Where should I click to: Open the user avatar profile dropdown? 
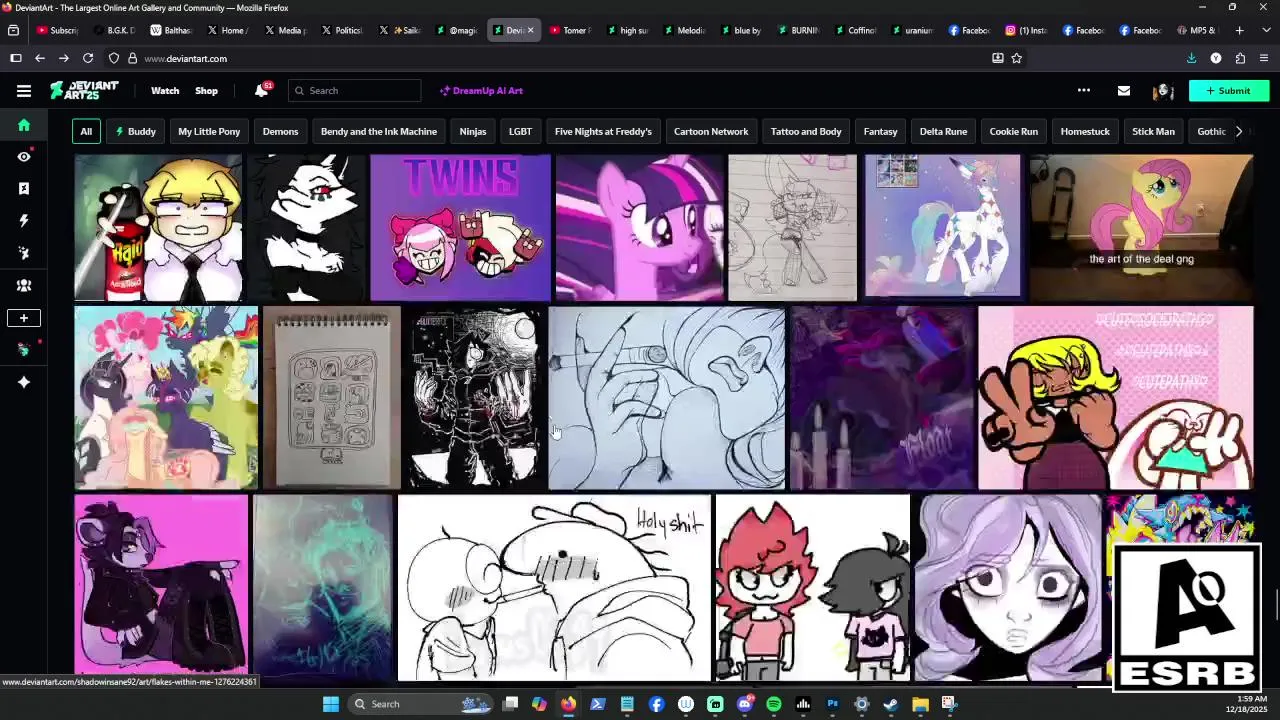point(1162,91)
